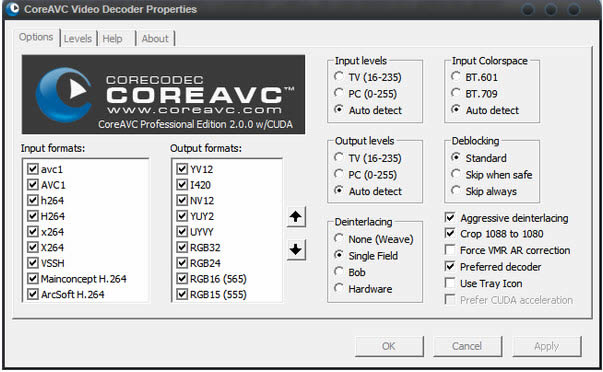Uncheck lowercase x264 input format

(33, 232)
